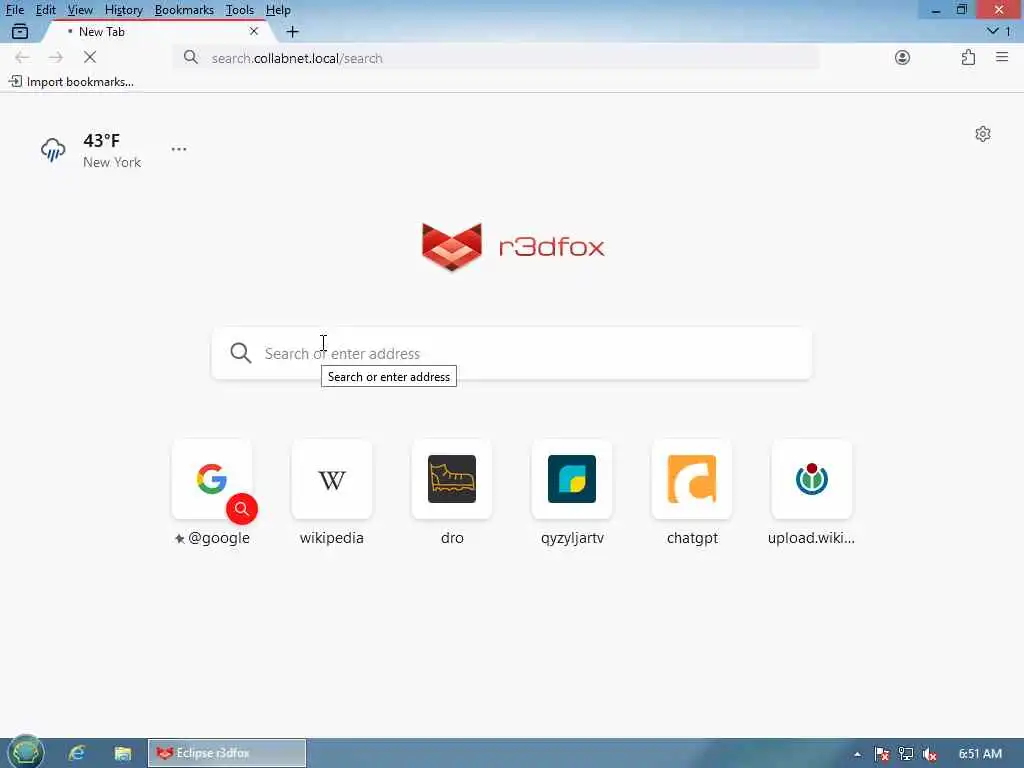Open the application hamburger menu
Viewport: 1024px width, 768px height.
pos(1002,57)
